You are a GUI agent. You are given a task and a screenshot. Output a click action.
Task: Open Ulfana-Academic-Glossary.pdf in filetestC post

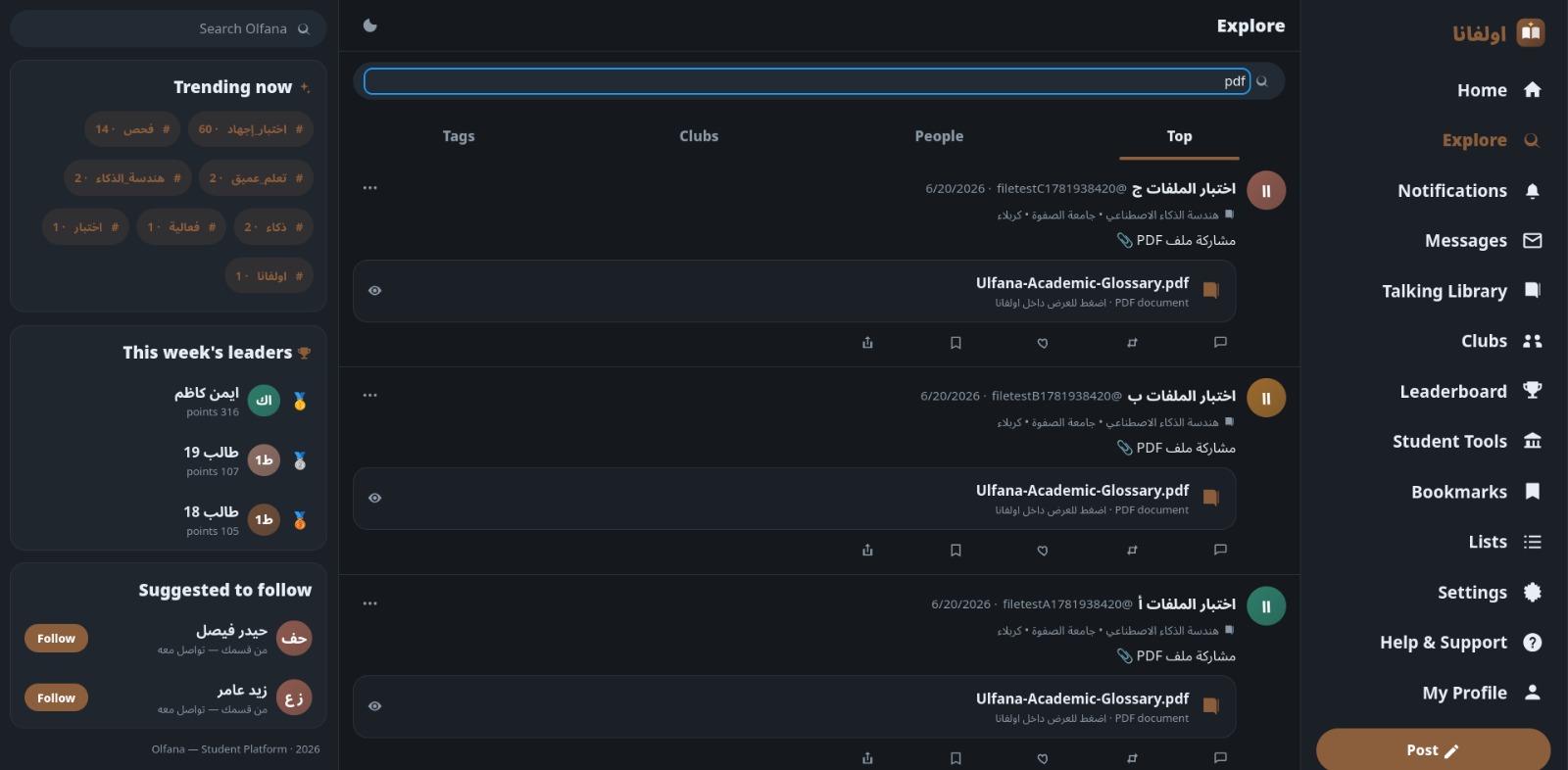tap(794, 291)
